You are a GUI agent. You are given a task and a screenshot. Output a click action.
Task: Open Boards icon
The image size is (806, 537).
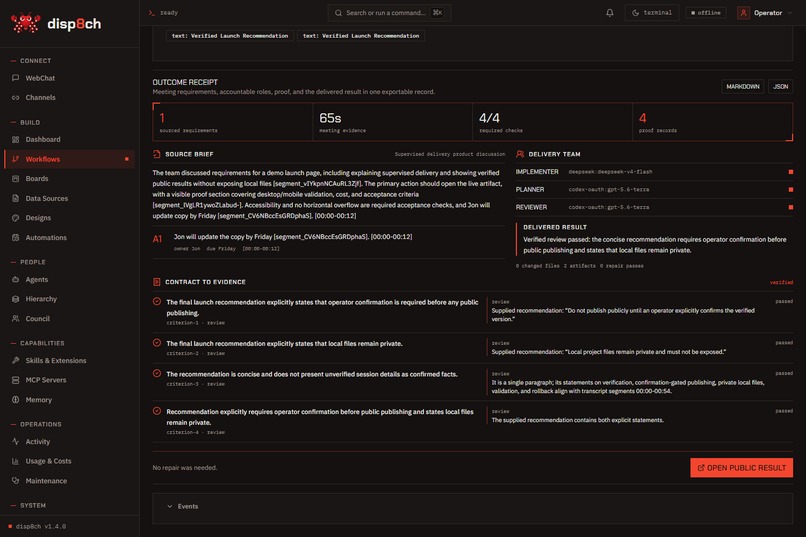click(x=15, y=179)
